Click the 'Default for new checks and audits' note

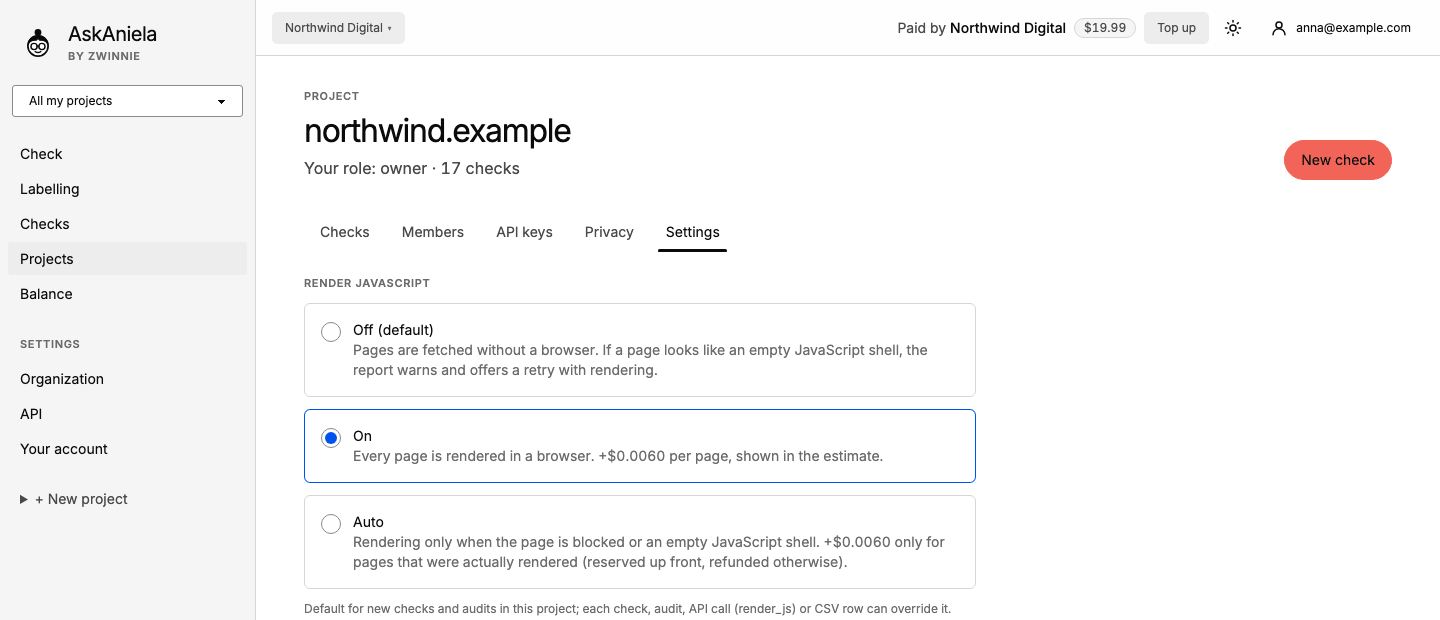(x=627, y=608)
